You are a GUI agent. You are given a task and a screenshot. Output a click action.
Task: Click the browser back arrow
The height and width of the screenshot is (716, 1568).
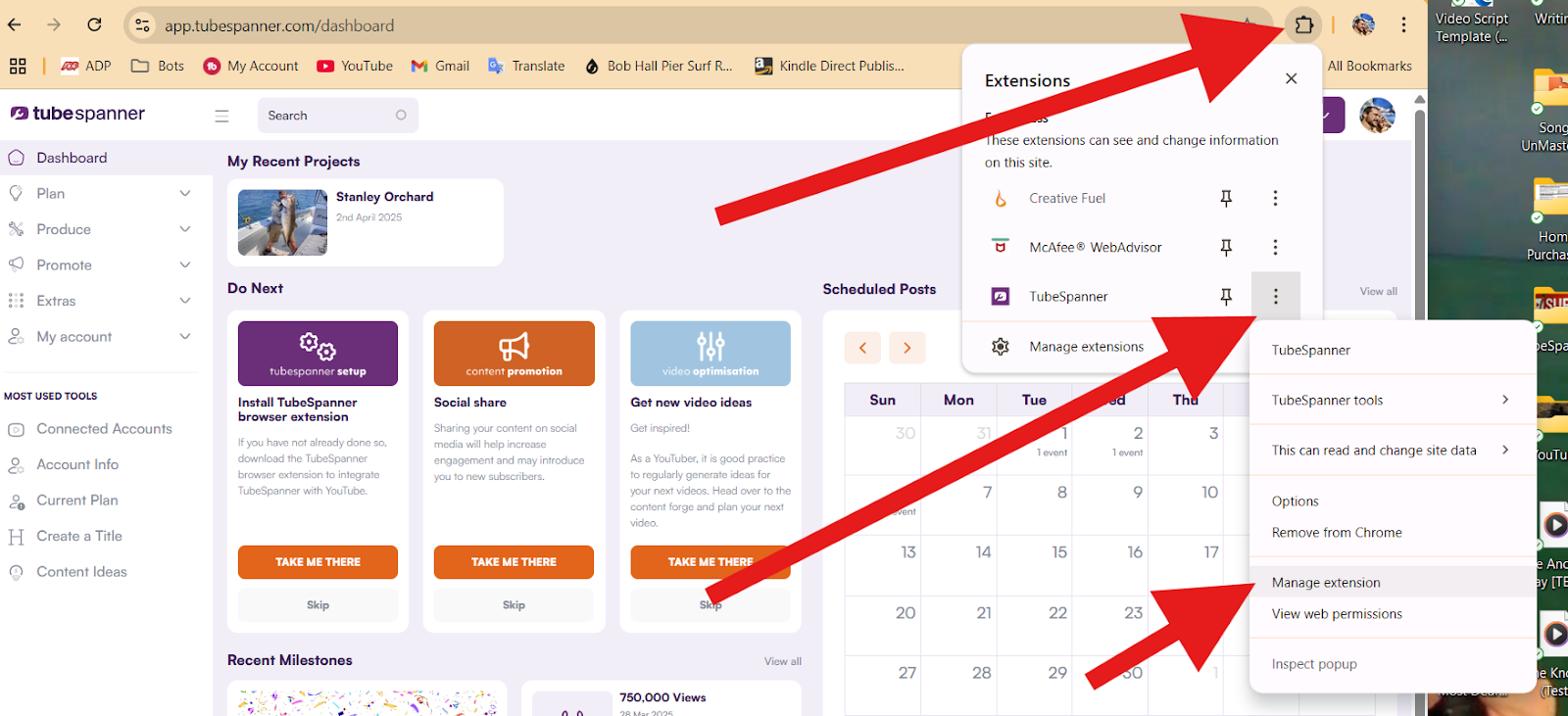(x=15, y=25)
